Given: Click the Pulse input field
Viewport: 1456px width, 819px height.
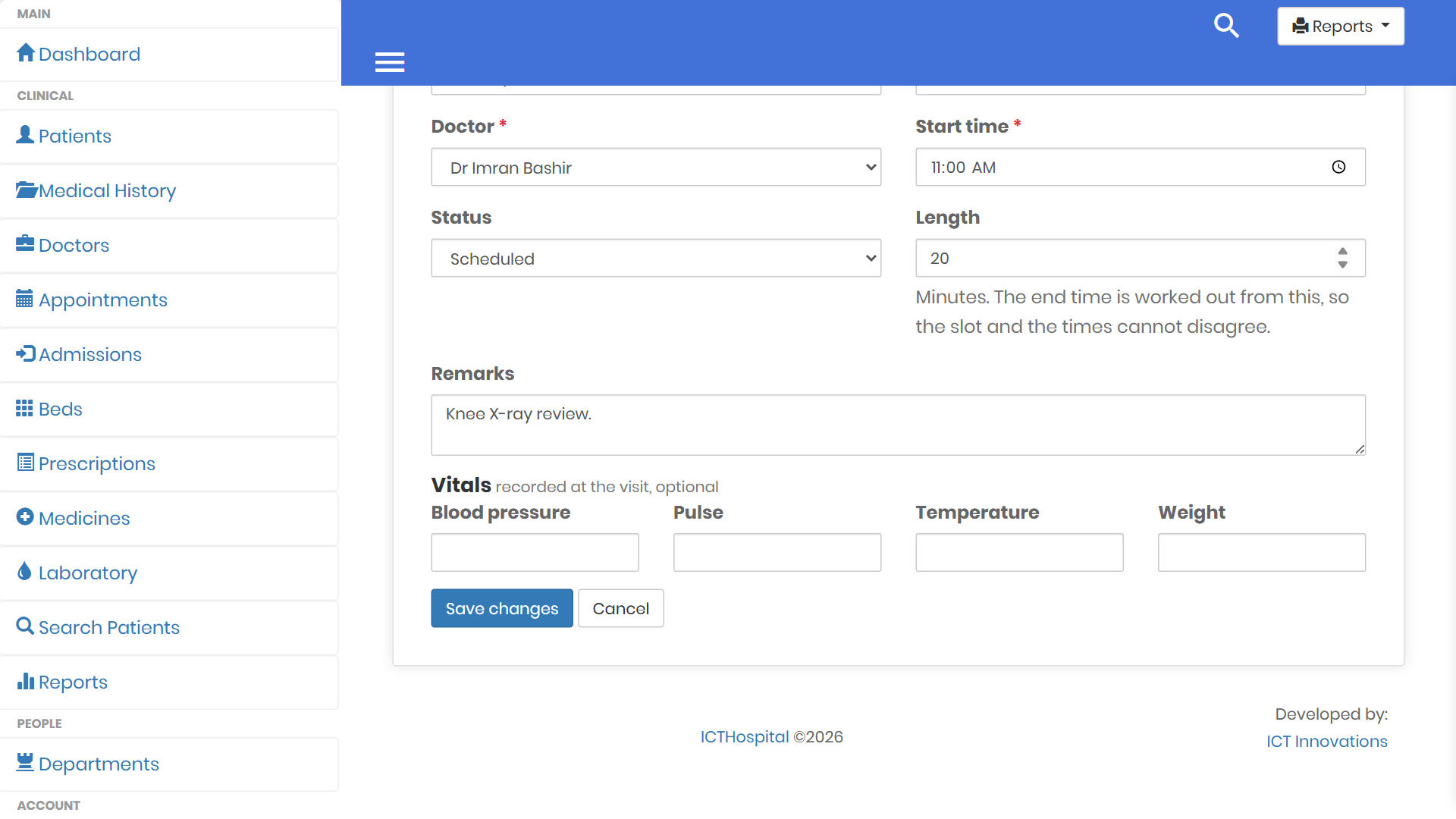Looking at the screenshot, I should 777,552.
